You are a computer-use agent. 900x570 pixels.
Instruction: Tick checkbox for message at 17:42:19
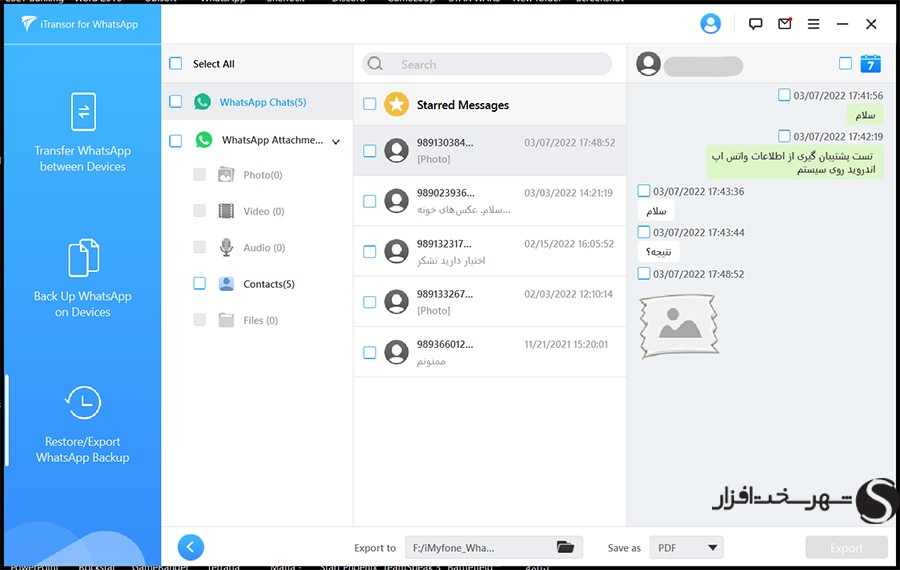[x=784, y=136]
